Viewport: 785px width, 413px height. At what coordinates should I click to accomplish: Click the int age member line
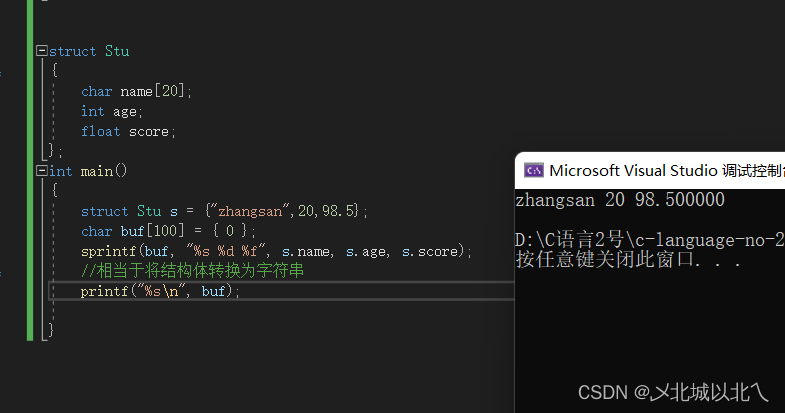tap(112, 111)
